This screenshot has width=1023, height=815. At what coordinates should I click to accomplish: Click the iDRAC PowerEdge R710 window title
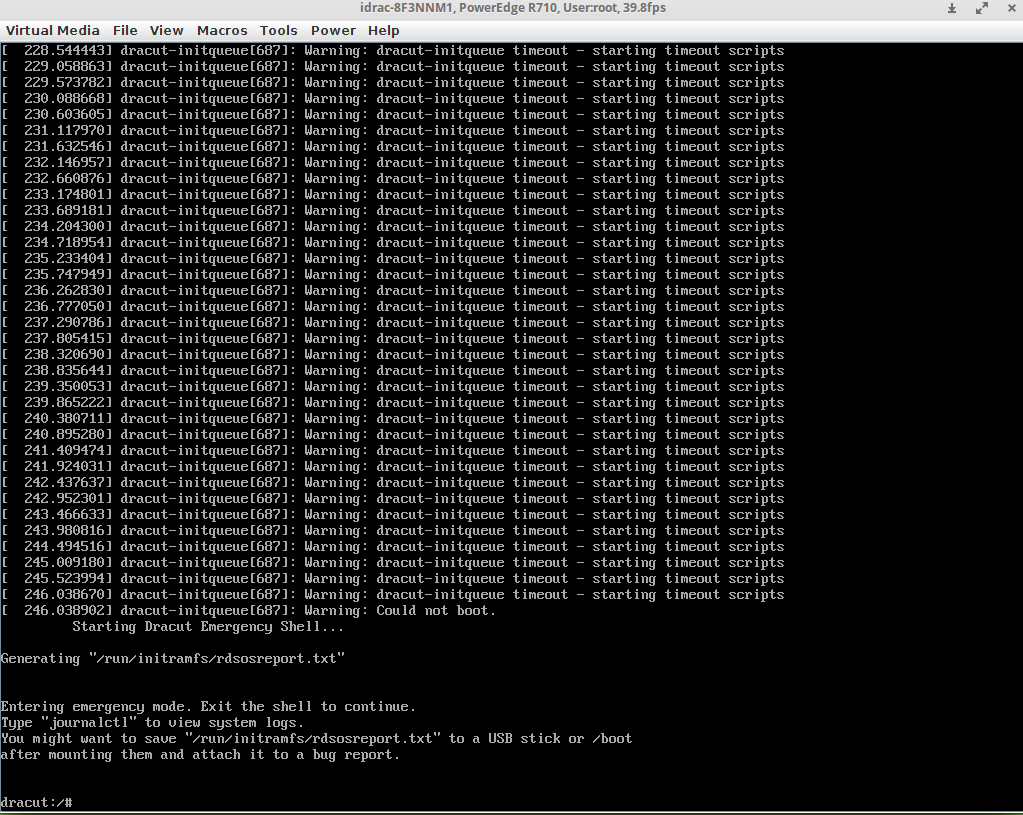click(x=512, y=8)
